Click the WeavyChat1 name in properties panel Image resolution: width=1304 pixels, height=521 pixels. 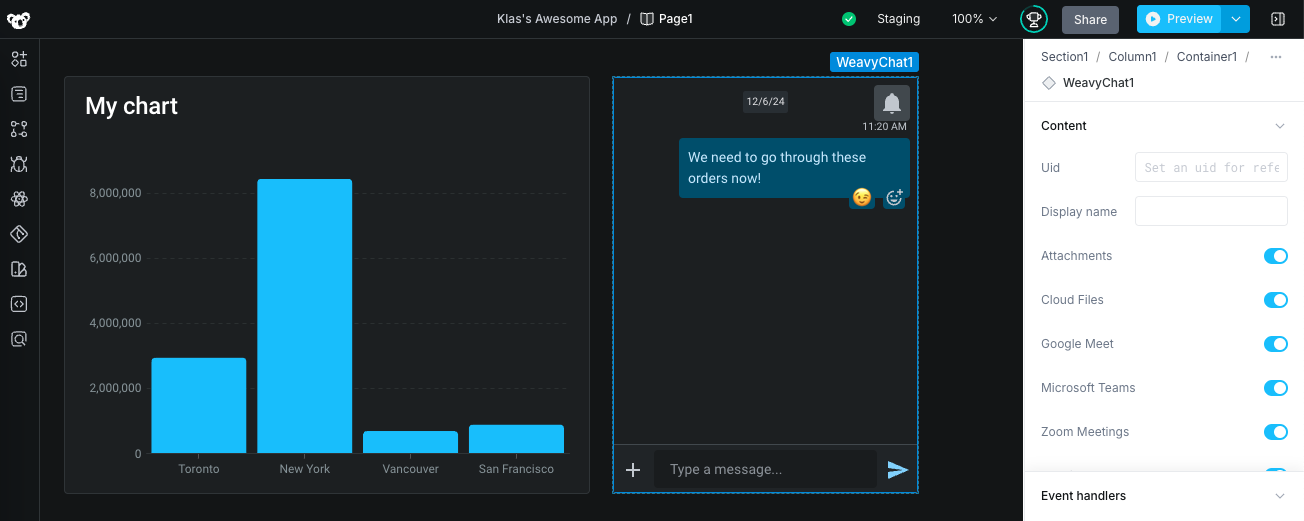pyautogui.click(x=1098, y=83)
